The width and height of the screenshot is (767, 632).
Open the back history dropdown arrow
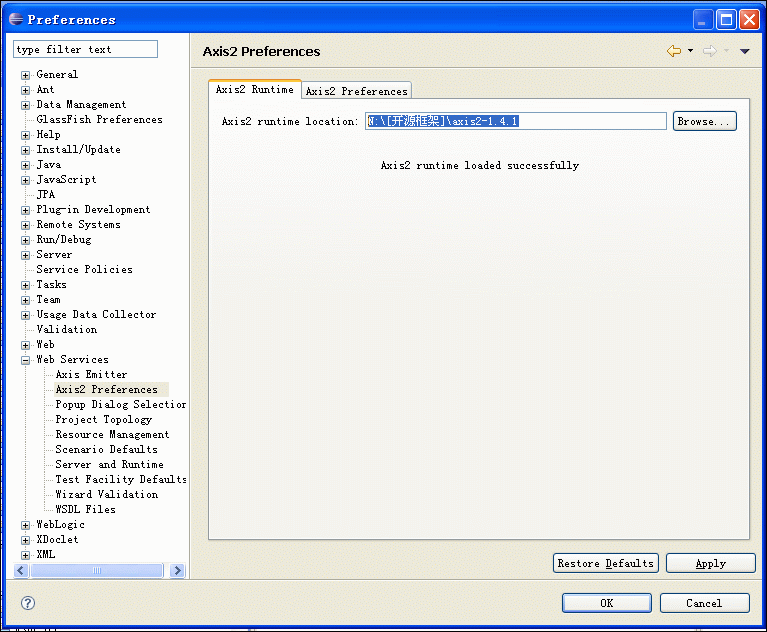coord(690,50)
